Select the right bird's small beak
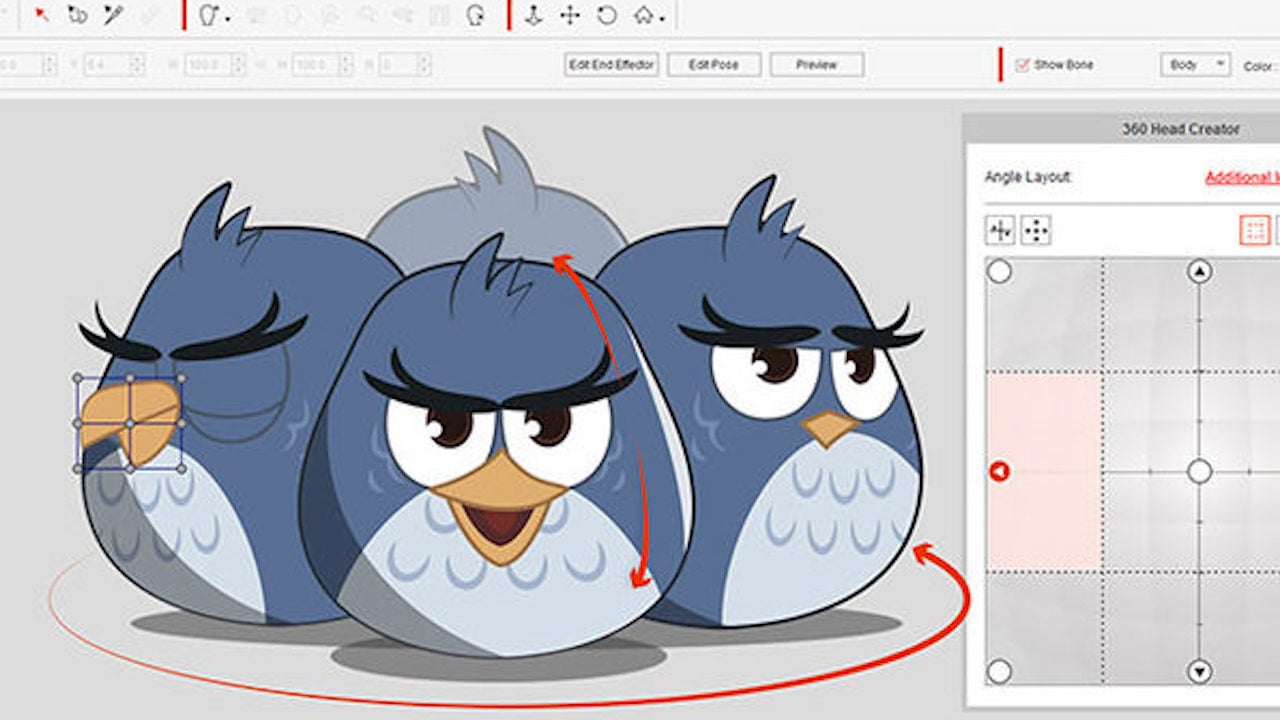1280x720 pixels. point(830,428)
